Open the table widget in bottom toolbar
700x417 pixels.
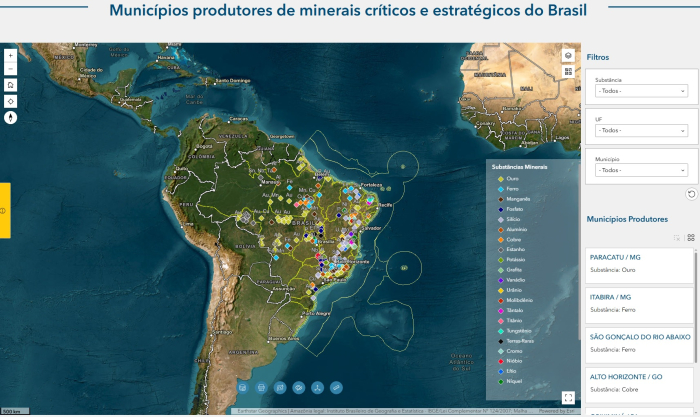point(242,388)
